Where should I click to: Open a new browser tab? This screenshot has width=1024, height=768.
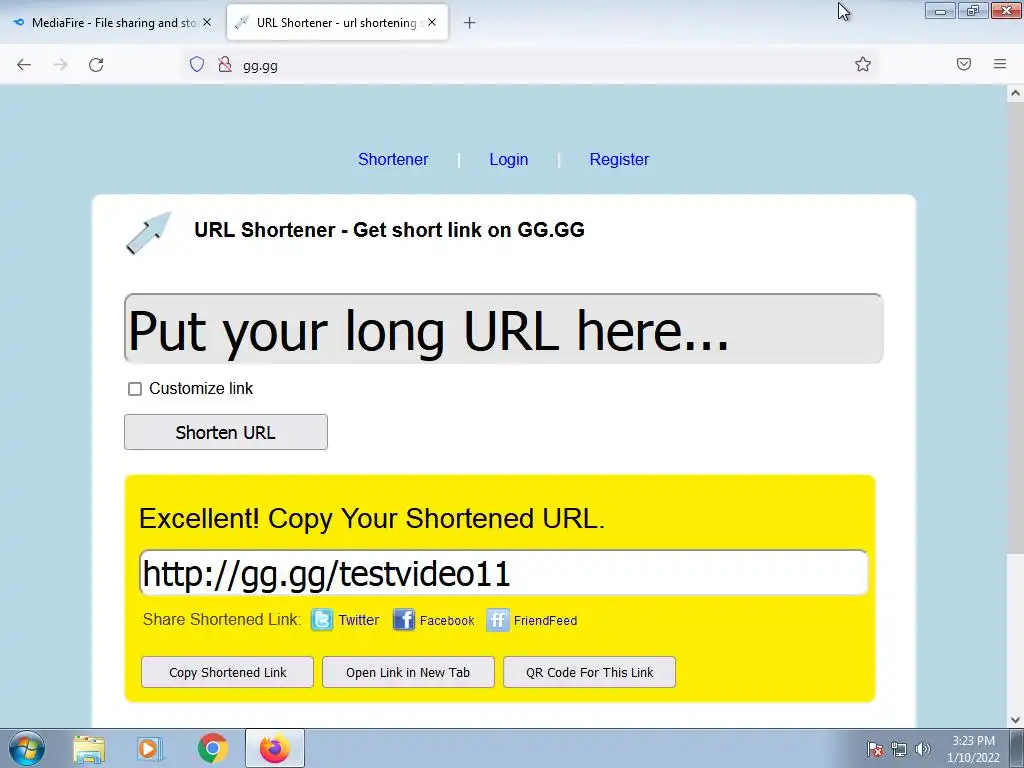469,23
